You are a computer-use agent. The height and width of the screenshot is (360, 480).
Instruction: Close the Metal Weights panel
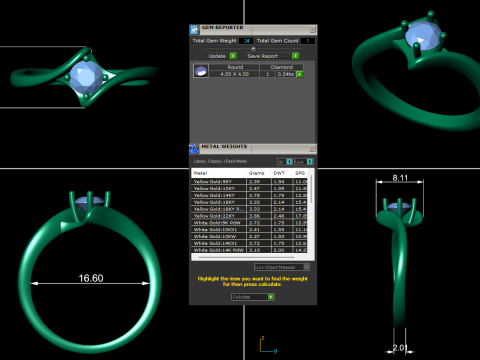click(312, 148)
